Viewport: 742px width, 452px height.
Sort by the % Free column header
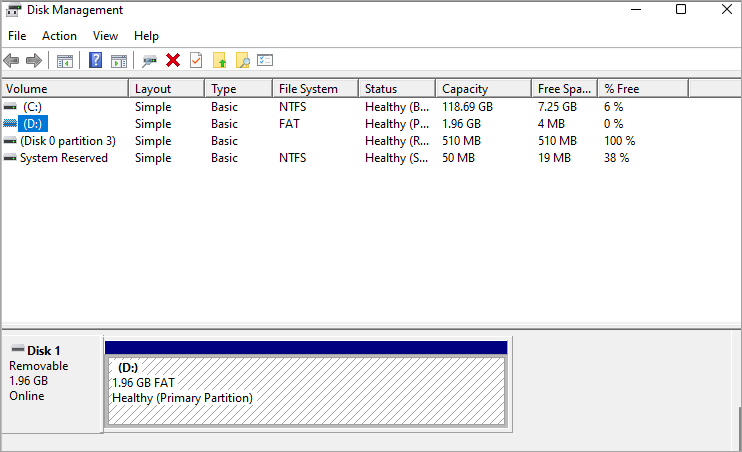coord(643,89)
